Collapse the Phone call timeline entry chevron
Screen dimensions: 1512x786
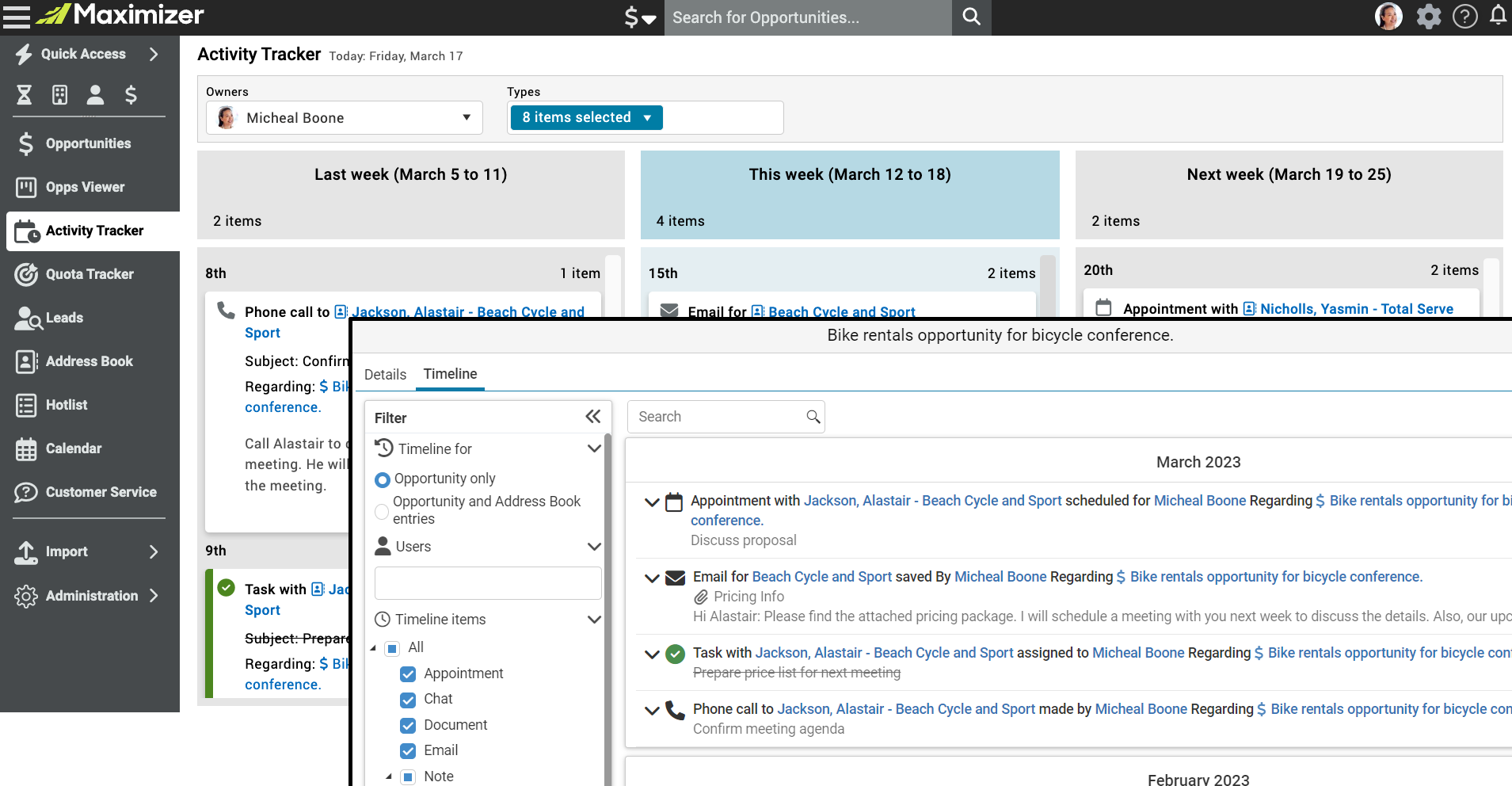point(652,711)
